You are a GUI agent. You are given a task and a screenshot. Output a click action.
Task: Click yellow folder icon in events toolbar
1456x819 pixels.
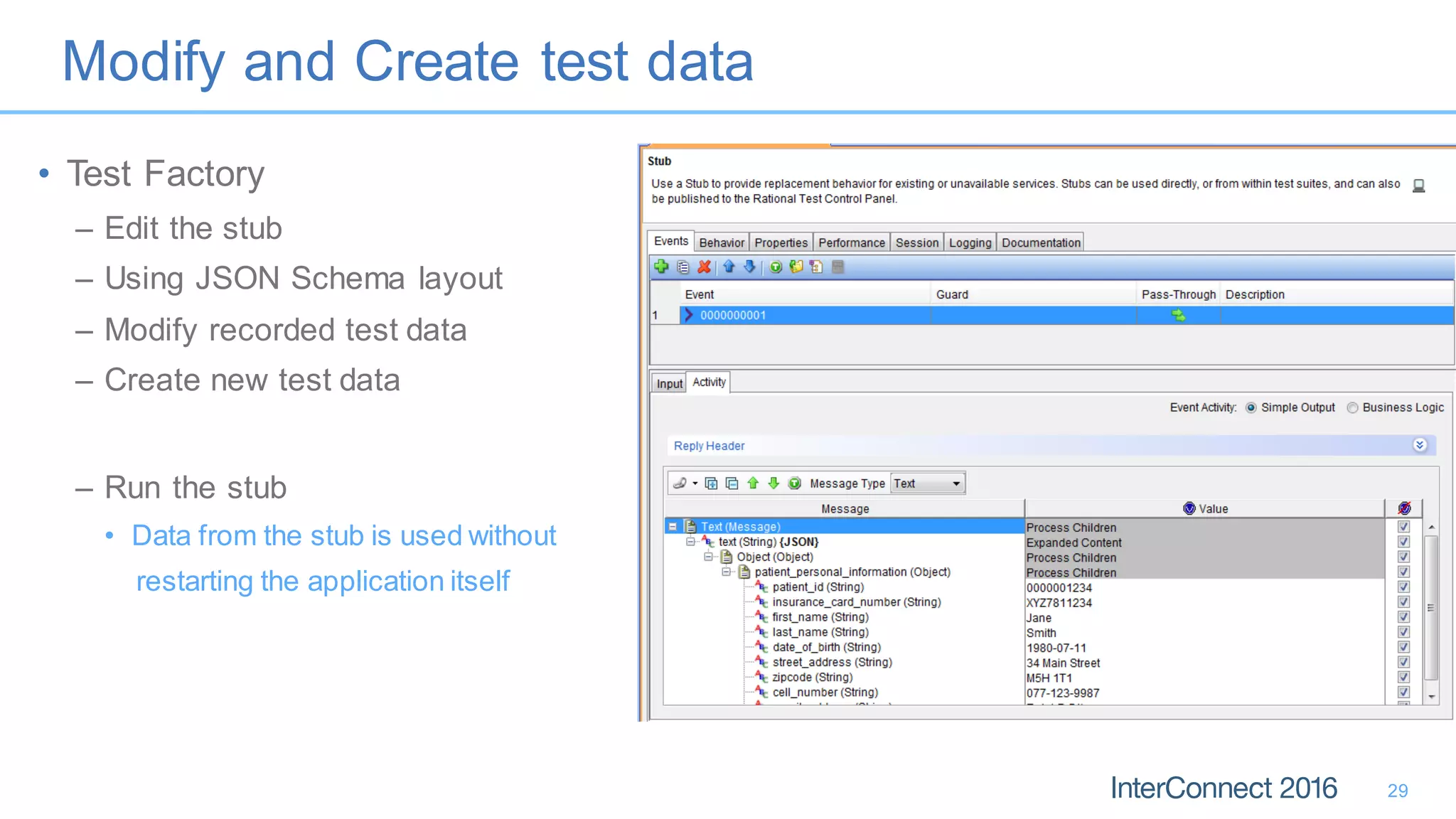coord(796,267)
